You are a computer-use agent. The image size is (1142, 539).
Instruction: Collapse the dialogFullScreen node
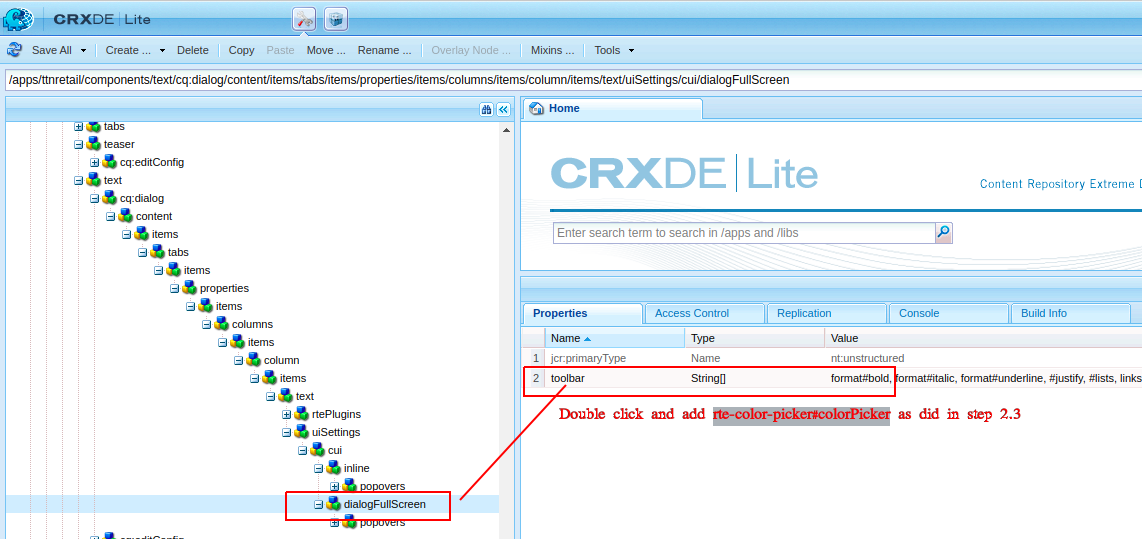point(319,503)
